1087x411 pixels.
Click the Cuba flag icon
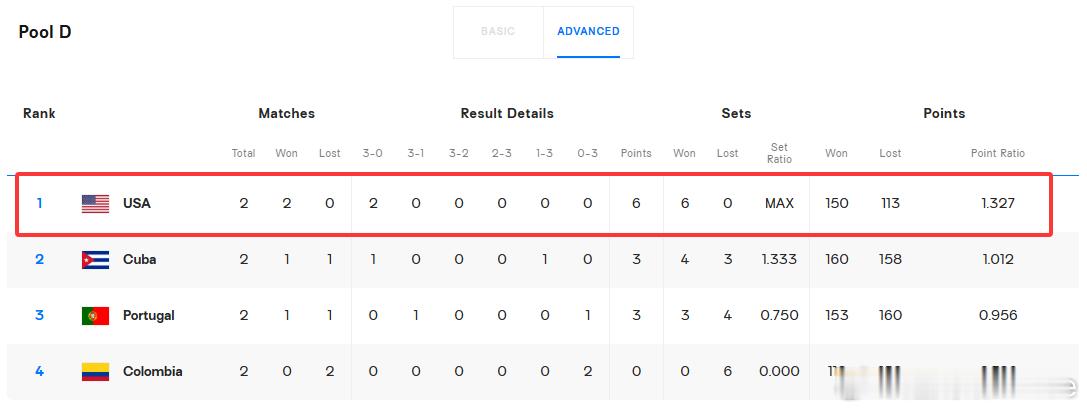coord(95,260)
